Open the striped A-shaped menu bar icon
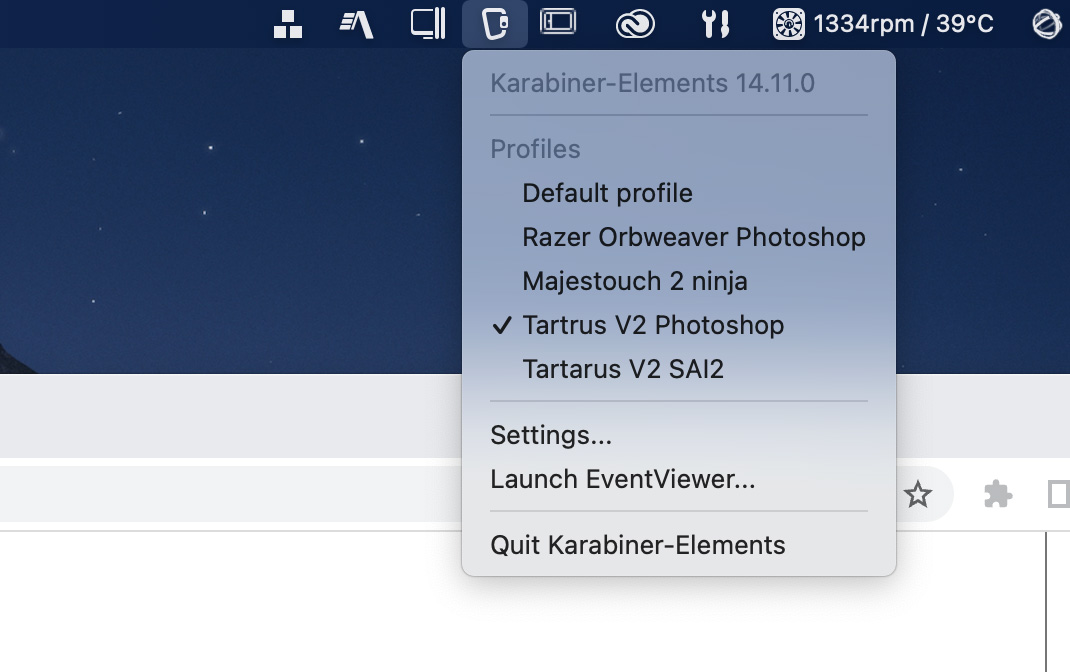 pyautogui.click(x=356, y=25)
